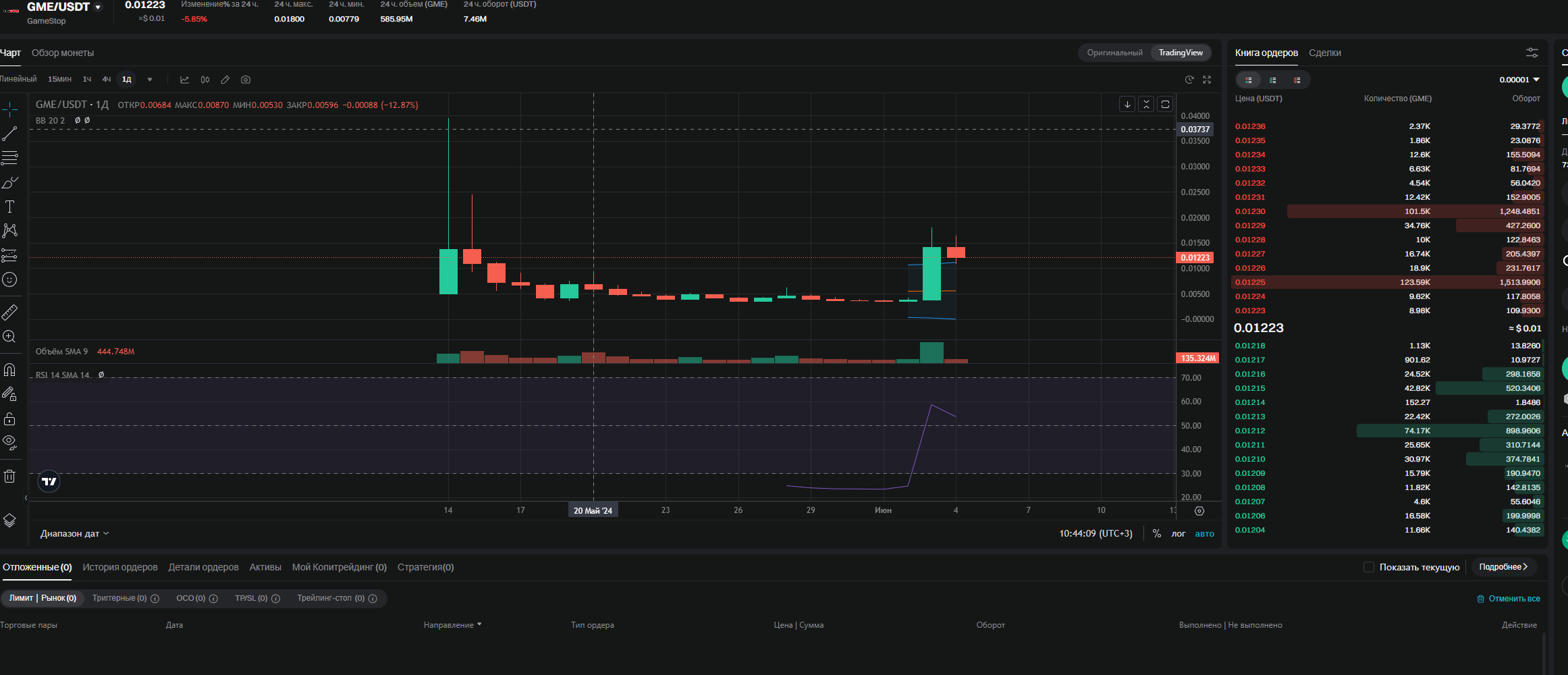
Task: Enter fullscreen chart mode
Action: pos(1207,80)
